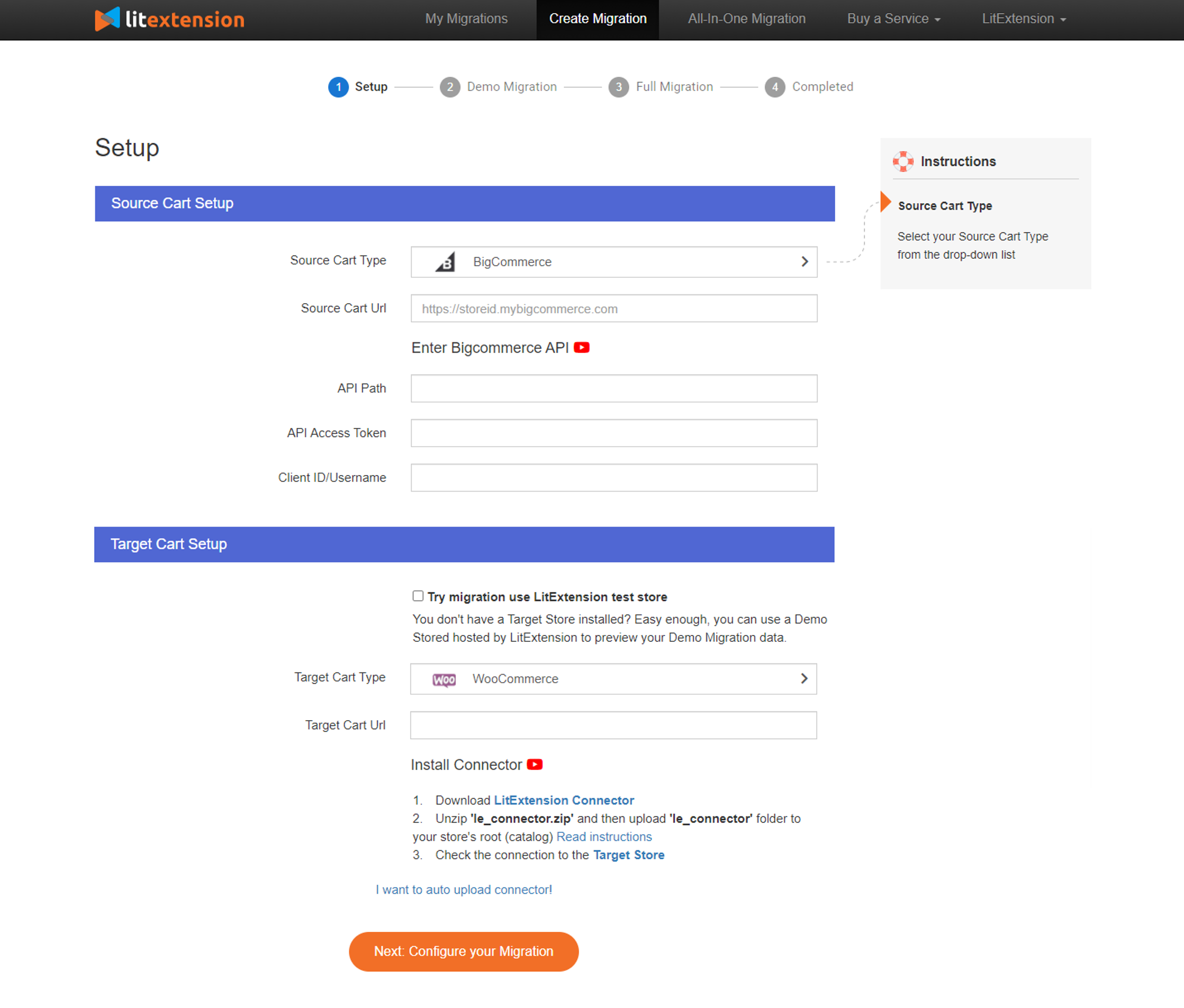Expand the LitExtension account menu
1184x1008 pixels.
pos(1024,19)
